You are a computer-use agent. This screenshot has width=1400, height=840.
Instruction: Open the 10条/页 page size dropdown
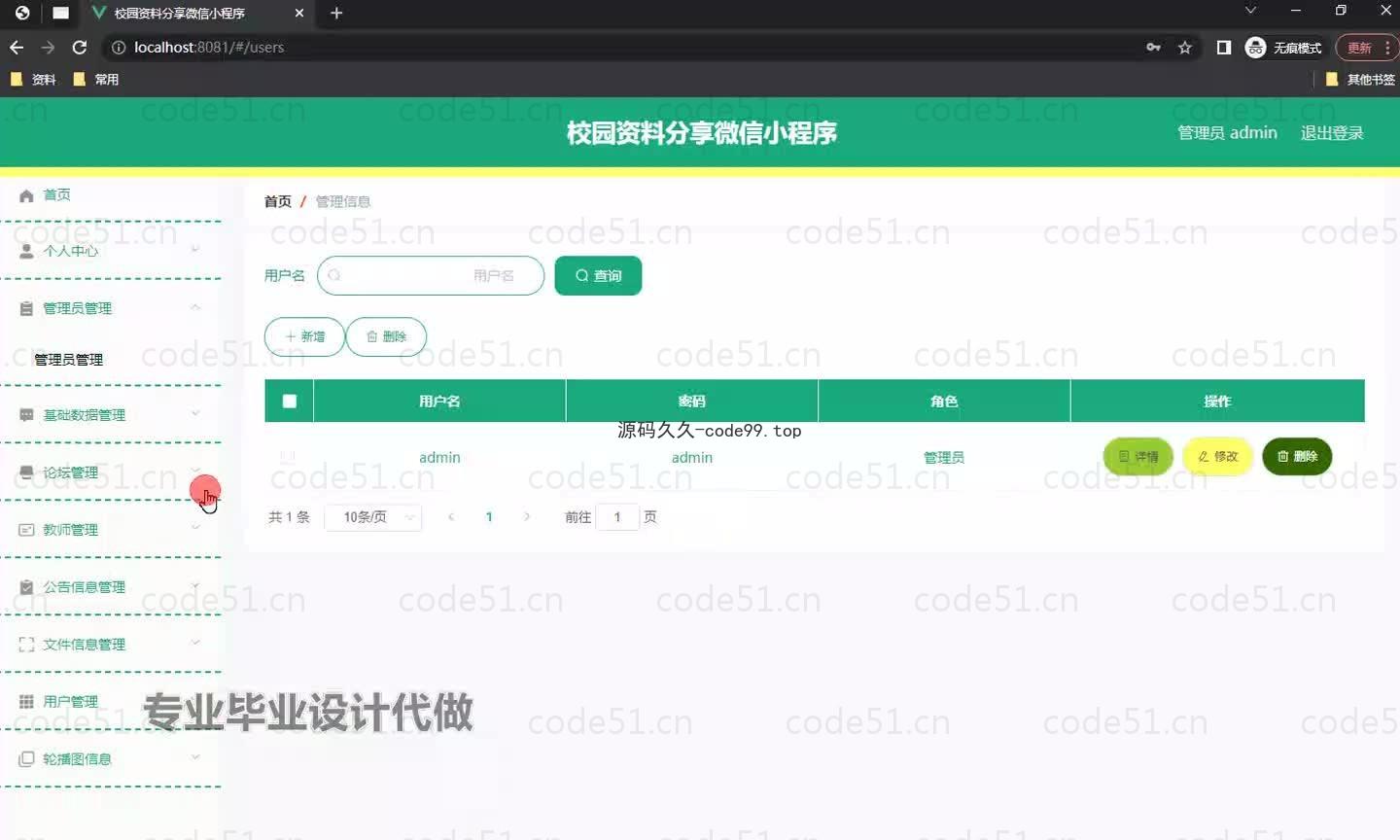coord(373,517)
